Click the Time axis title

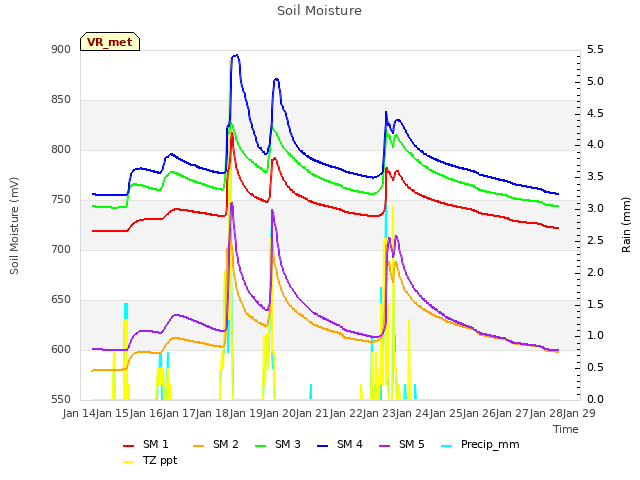pos(566,429)
